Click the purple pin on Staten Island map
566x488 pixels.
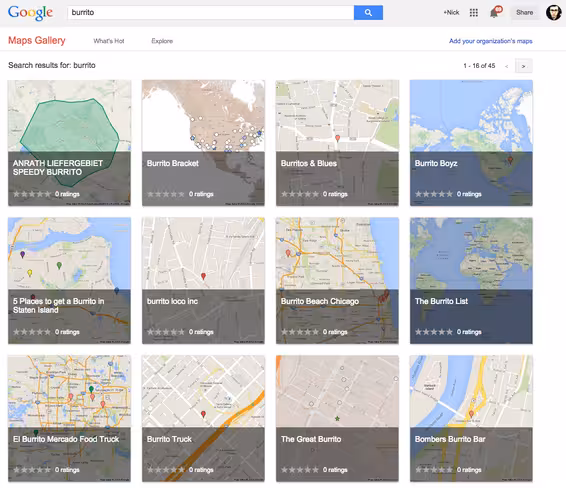(22, 254)
